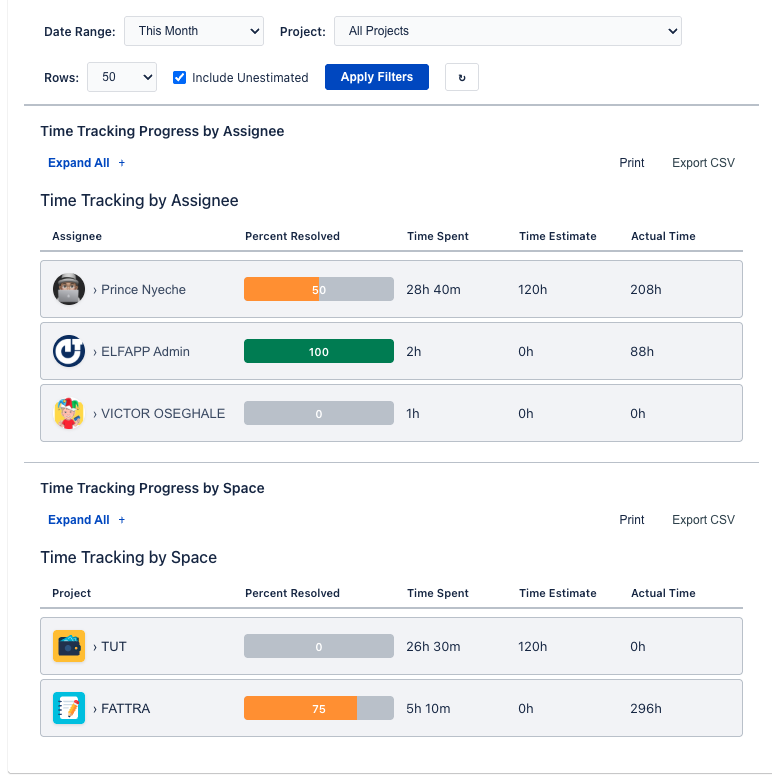Click the Time Tracking by Space heading
The image size is (772, 778).
[x=129, y=557]
